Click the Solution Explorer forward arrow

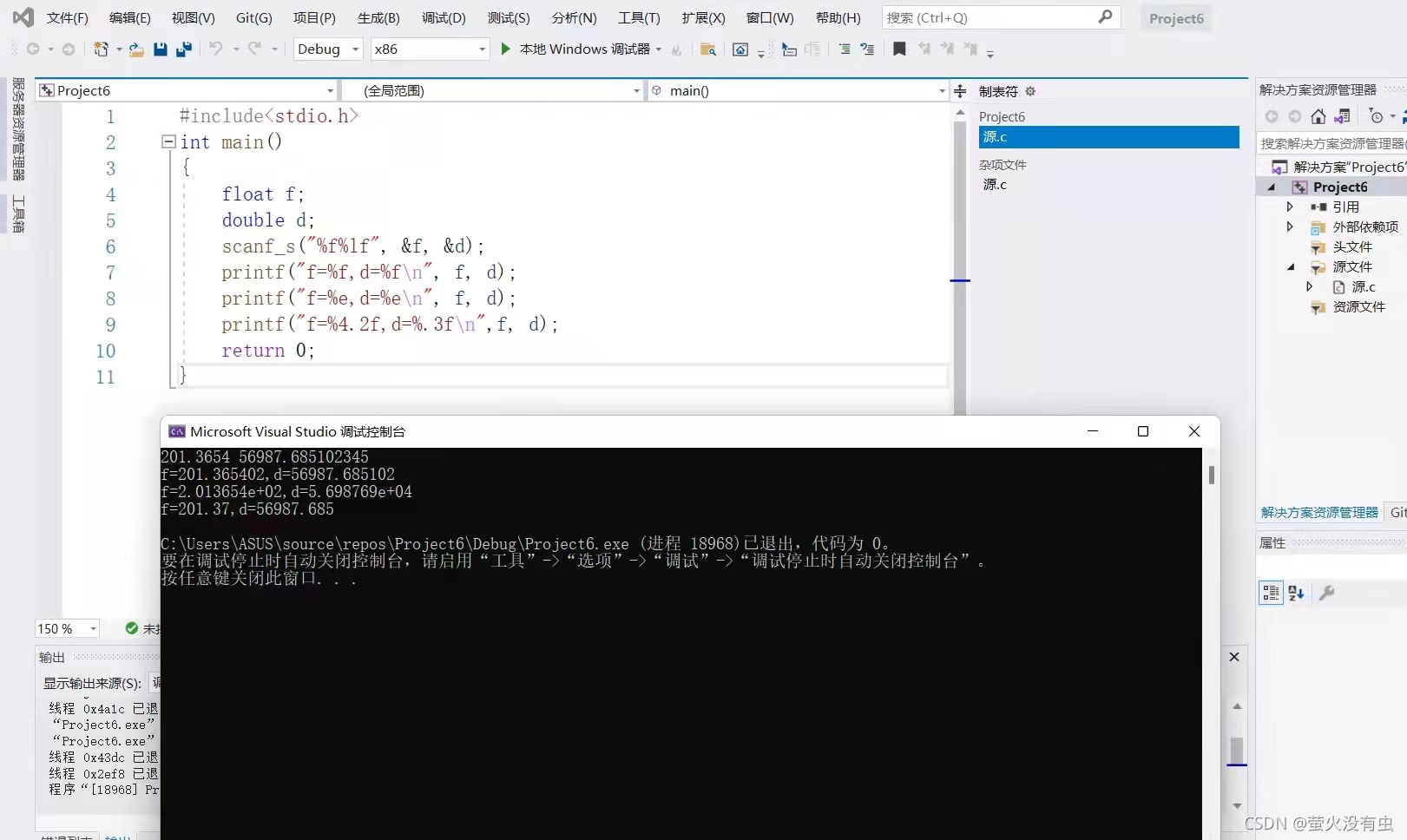1295,116
